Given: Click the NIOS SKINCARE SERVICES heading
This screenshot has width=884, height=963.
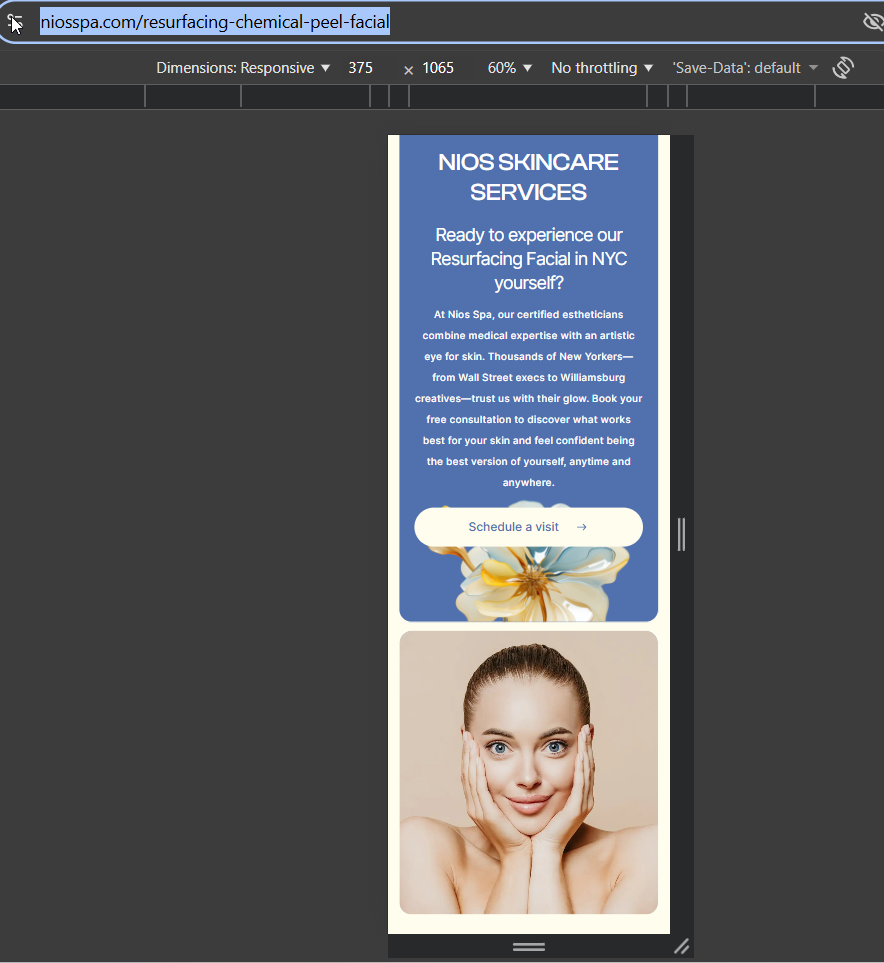Looking at the screenshot, I should [x=528, y=177].
